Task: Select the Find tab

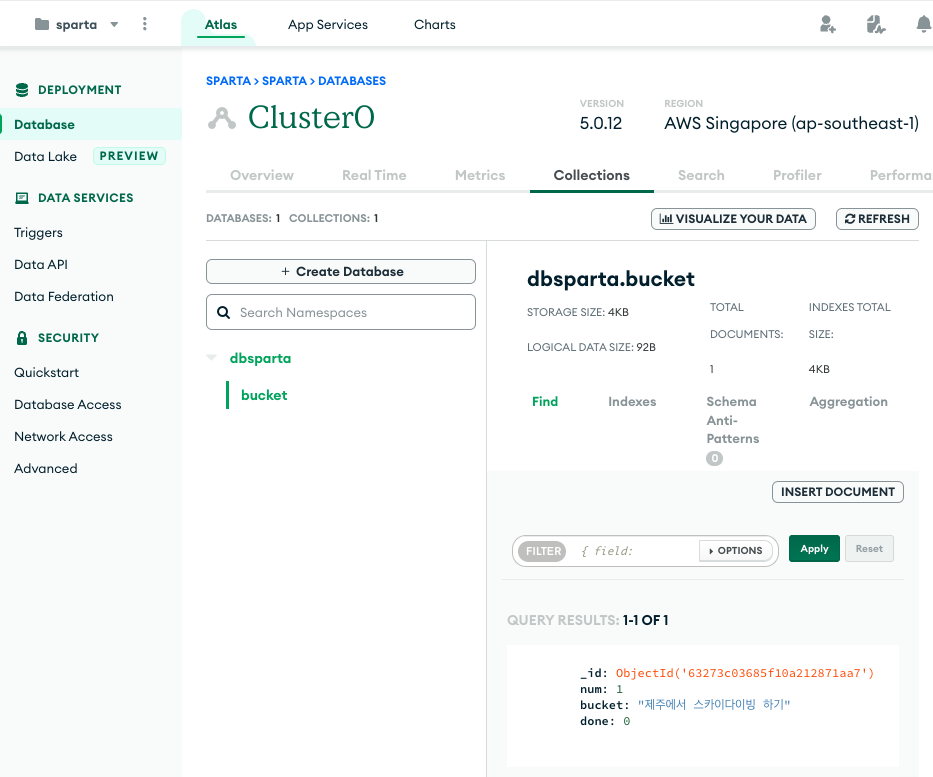Action: click(x=545, y=402)
